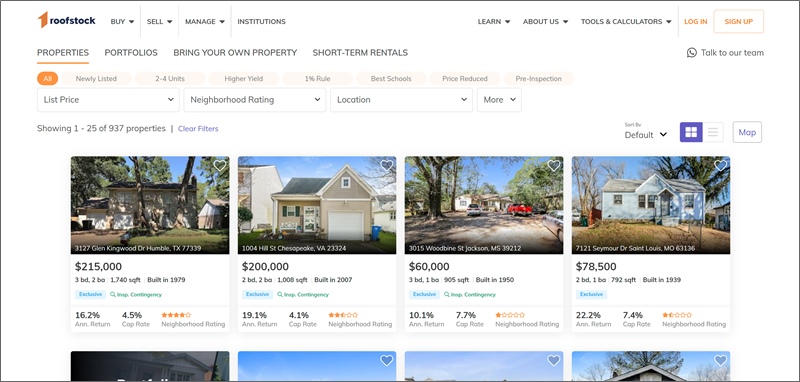This screenshot has height=382, width=800.
Task: Click the $215,000 price text
Action: point(98,266)
